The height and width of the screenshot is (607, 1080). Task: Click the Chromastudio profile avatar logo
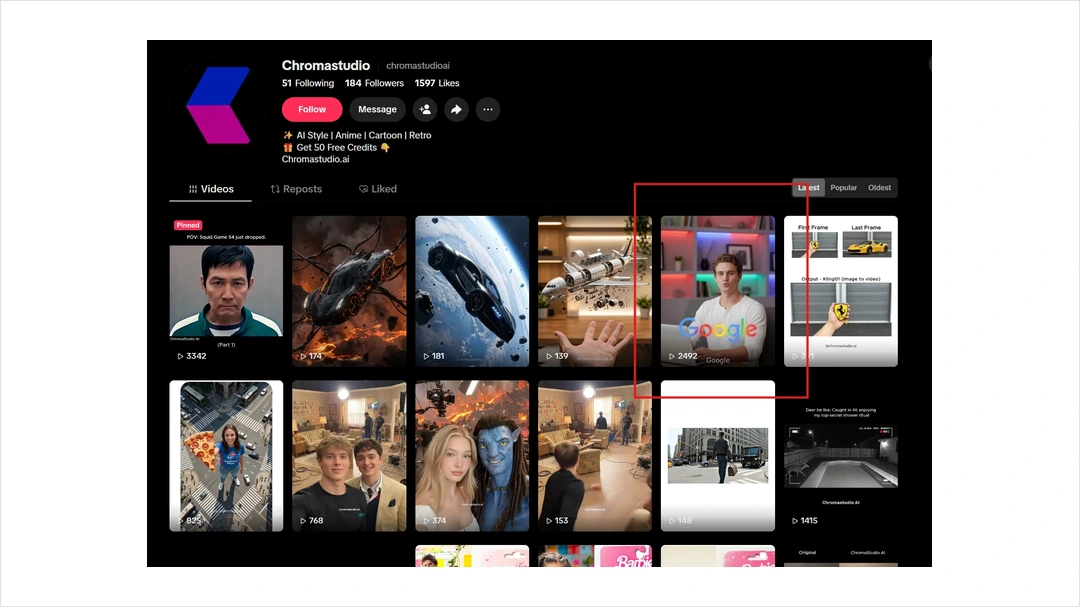(x=218, y=105)
